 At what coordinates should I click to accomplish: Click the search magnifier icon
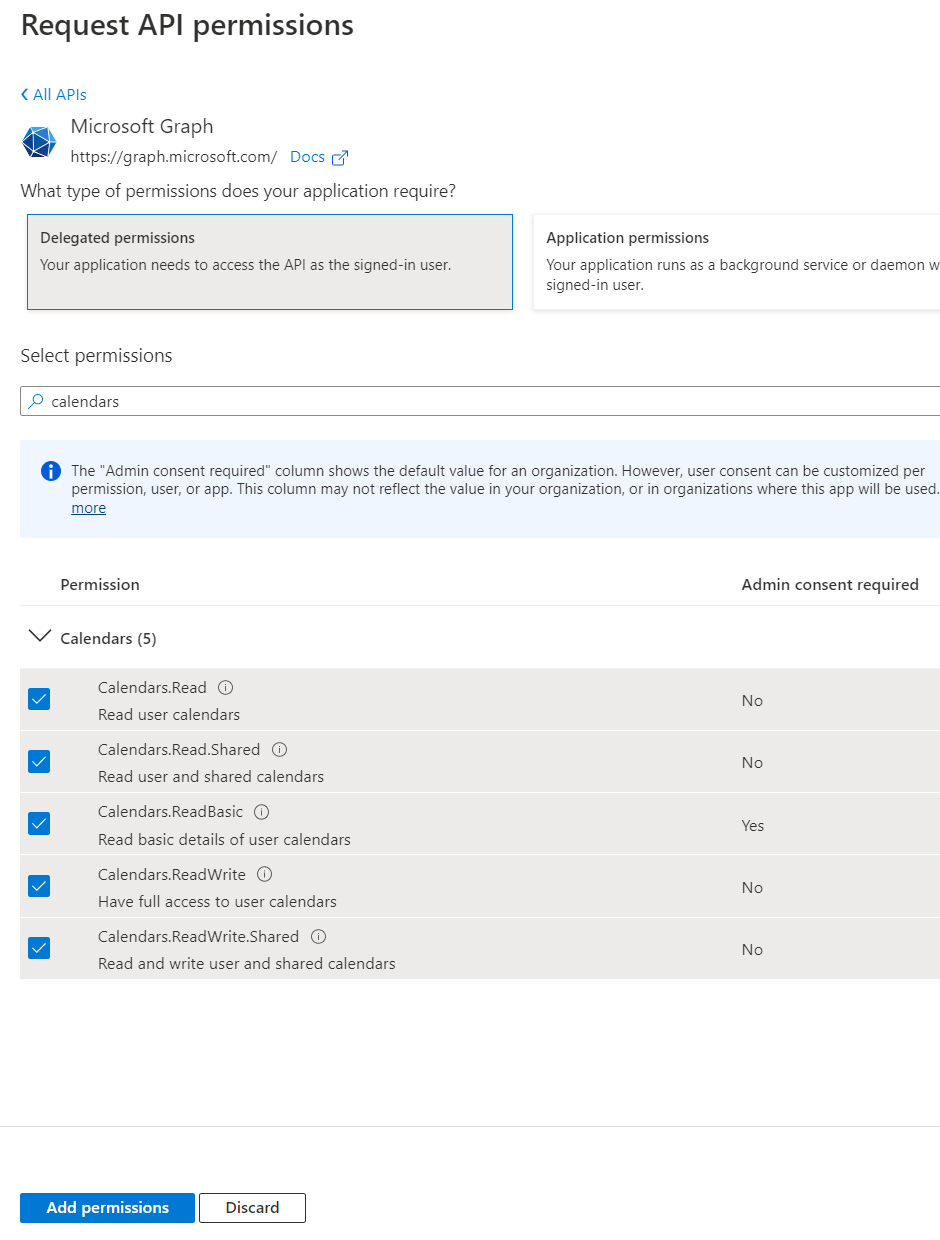[36, 401]
